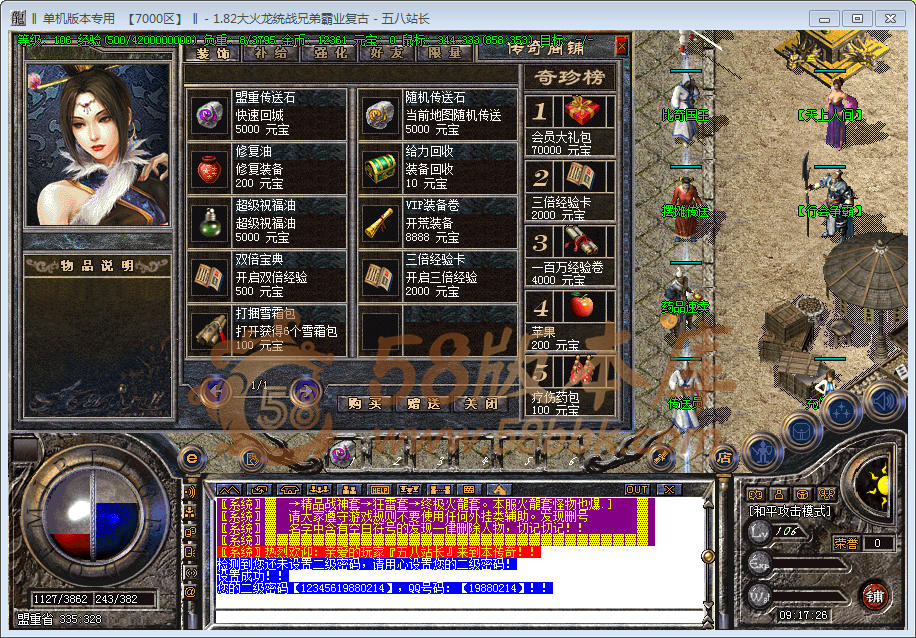The width and height of the screenshot is (916, 638).
Task: Focus the chat input field
Action: pos(459,616)
